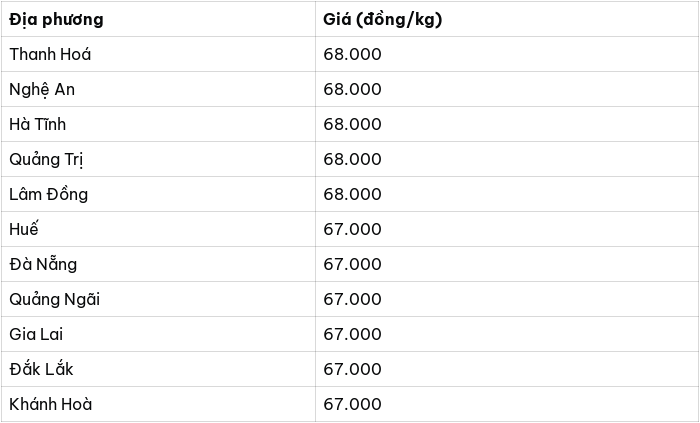Image resolution: width=700 pixels, height=423 pixels.
Task: Click the Đà Nẵng cell
Action: pos(158,264)
